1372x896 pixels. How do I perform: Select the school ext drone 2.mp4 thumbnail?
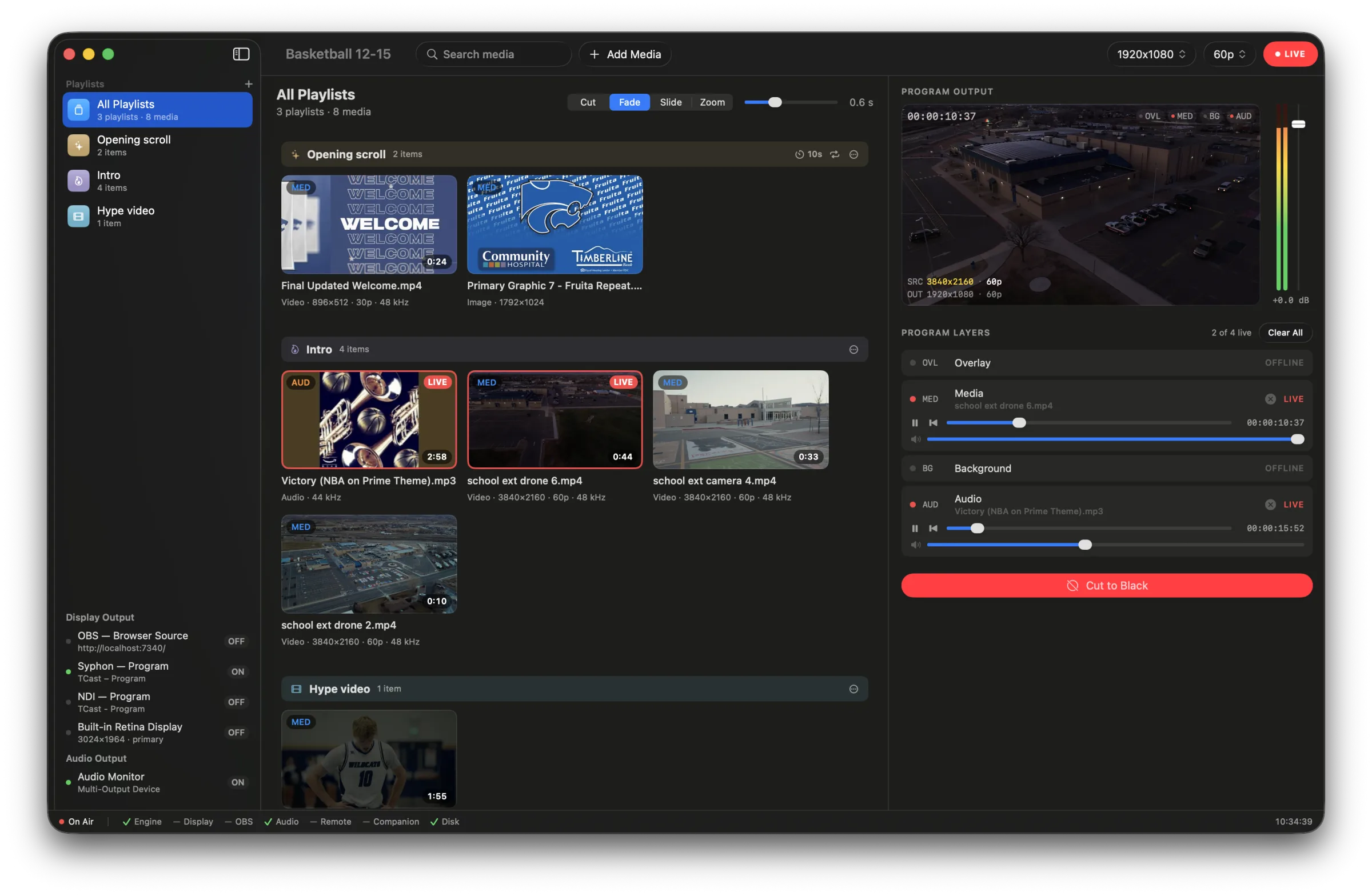369,564
